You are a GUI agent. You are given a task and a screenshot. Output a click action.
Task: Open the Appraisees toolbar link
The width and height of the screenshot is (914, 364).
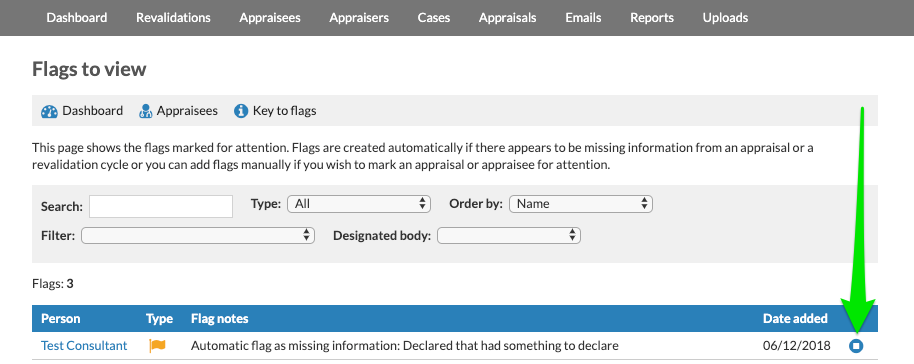187,111
